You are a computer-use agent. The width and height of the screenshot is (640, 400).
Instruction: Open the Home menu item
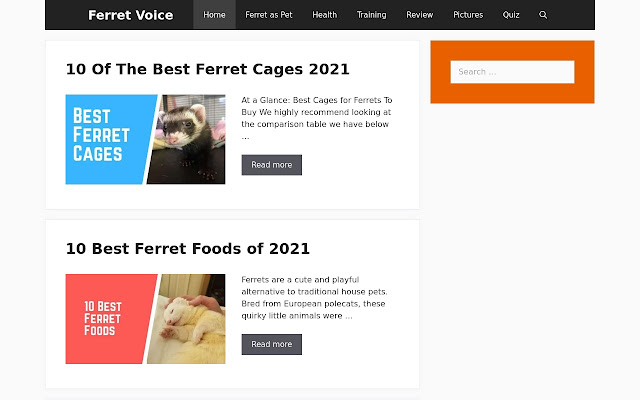click(214, 15)
